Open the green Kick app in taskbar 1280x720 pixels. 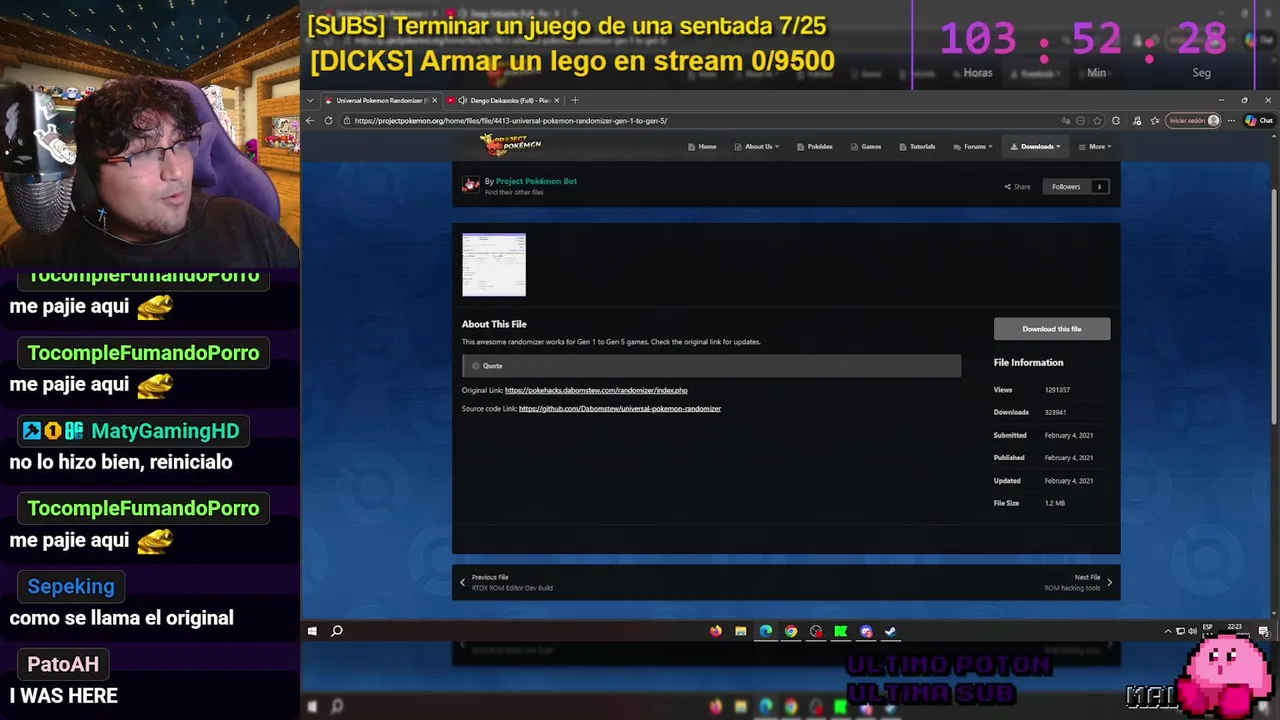click(x=841, y=631)
